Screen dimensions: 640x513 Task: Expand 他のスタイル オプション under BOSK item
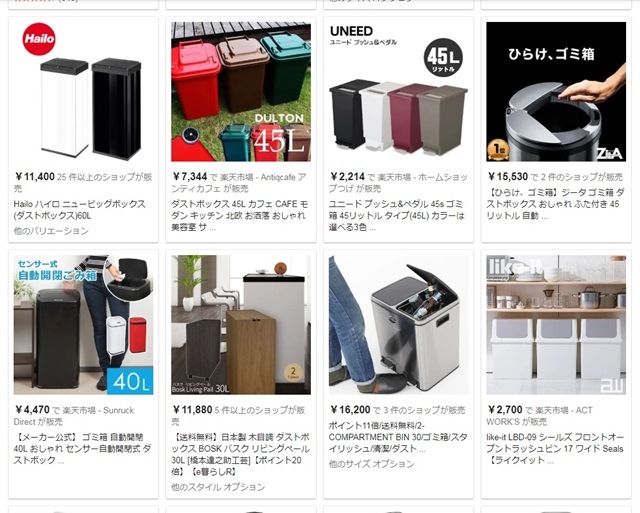(218, 487)
